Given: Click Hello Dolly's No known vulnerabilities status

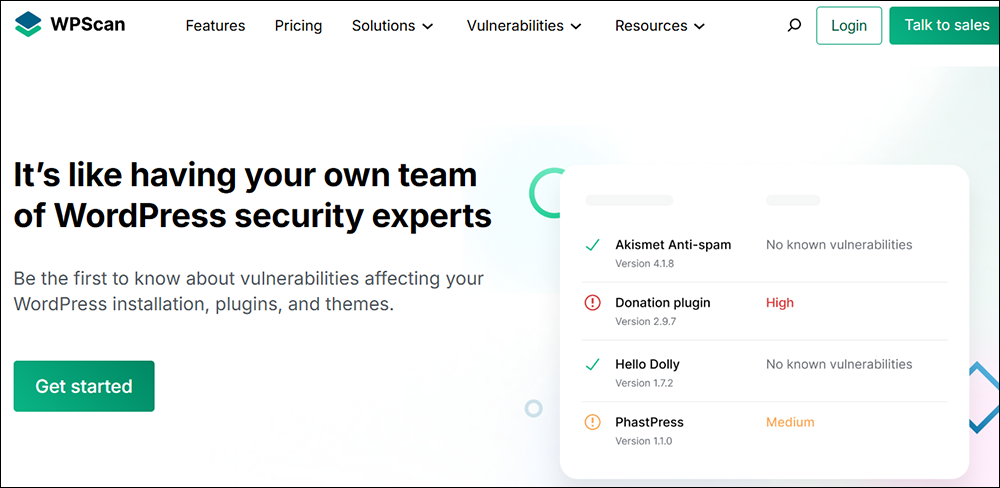Looking at the screenshot, I should [x=839, y=364].
